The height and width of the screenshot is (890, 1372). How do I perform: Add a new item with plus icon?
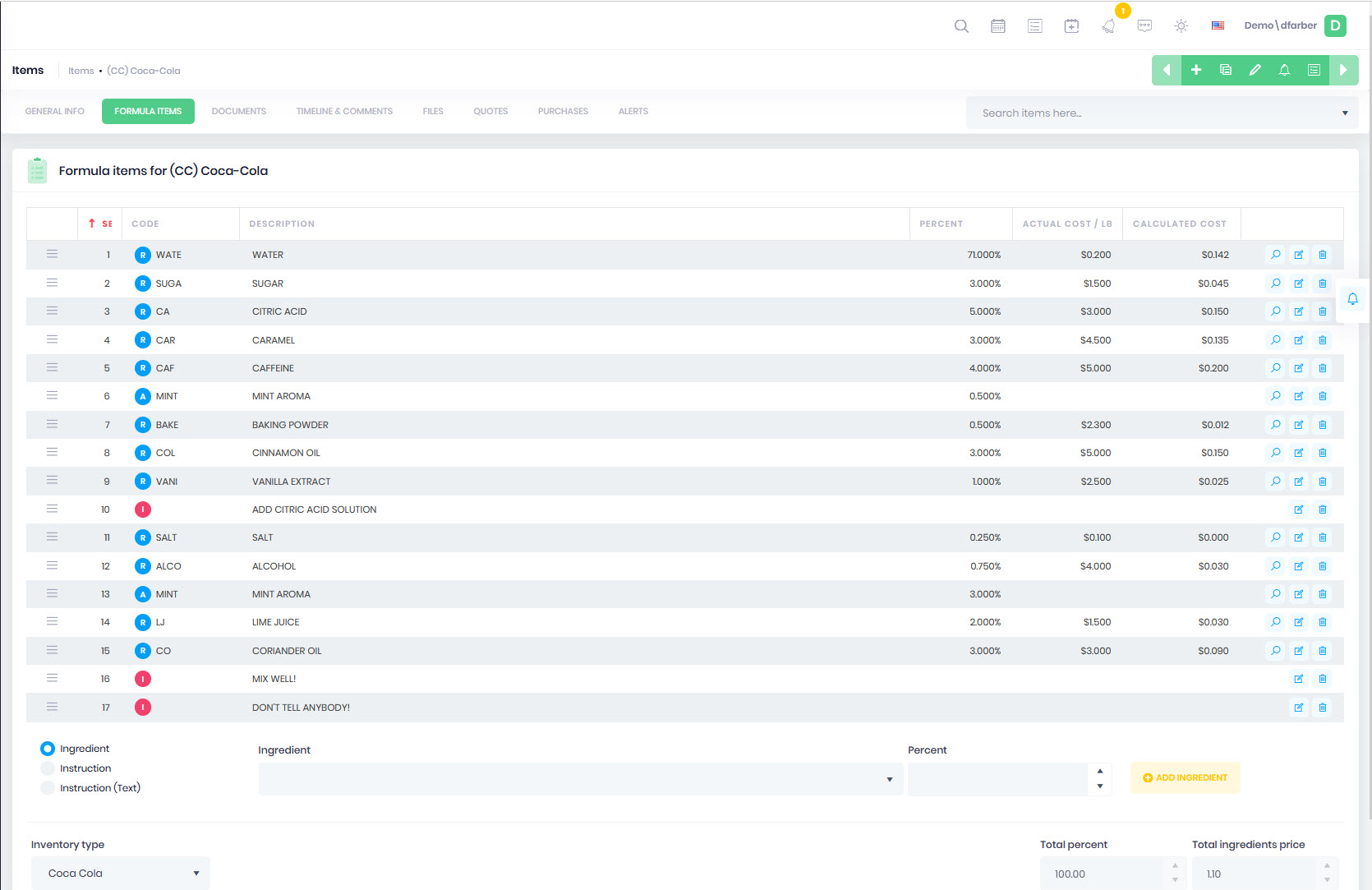(x=1196, y=70)
